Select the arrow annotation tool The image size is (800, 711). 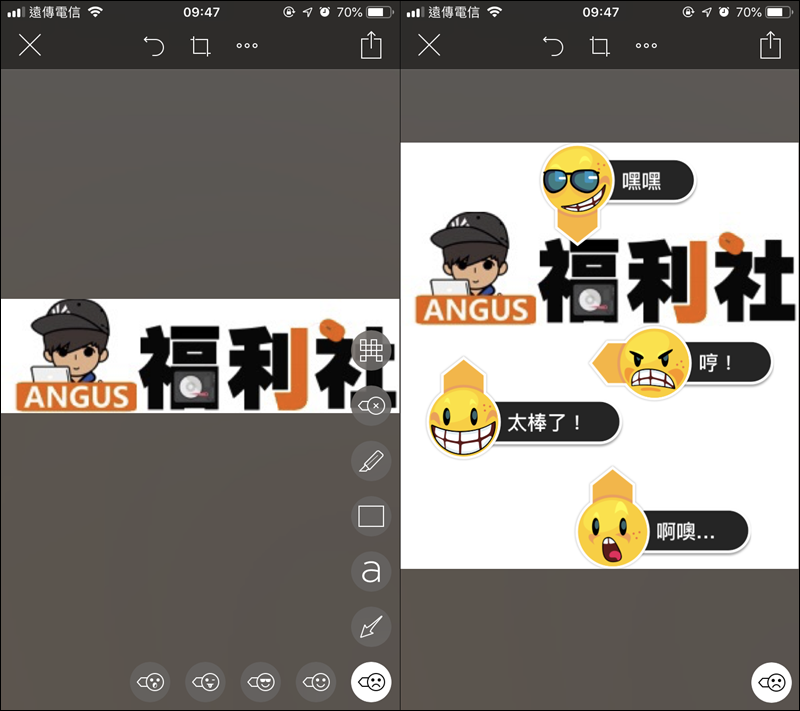[371, 627]
